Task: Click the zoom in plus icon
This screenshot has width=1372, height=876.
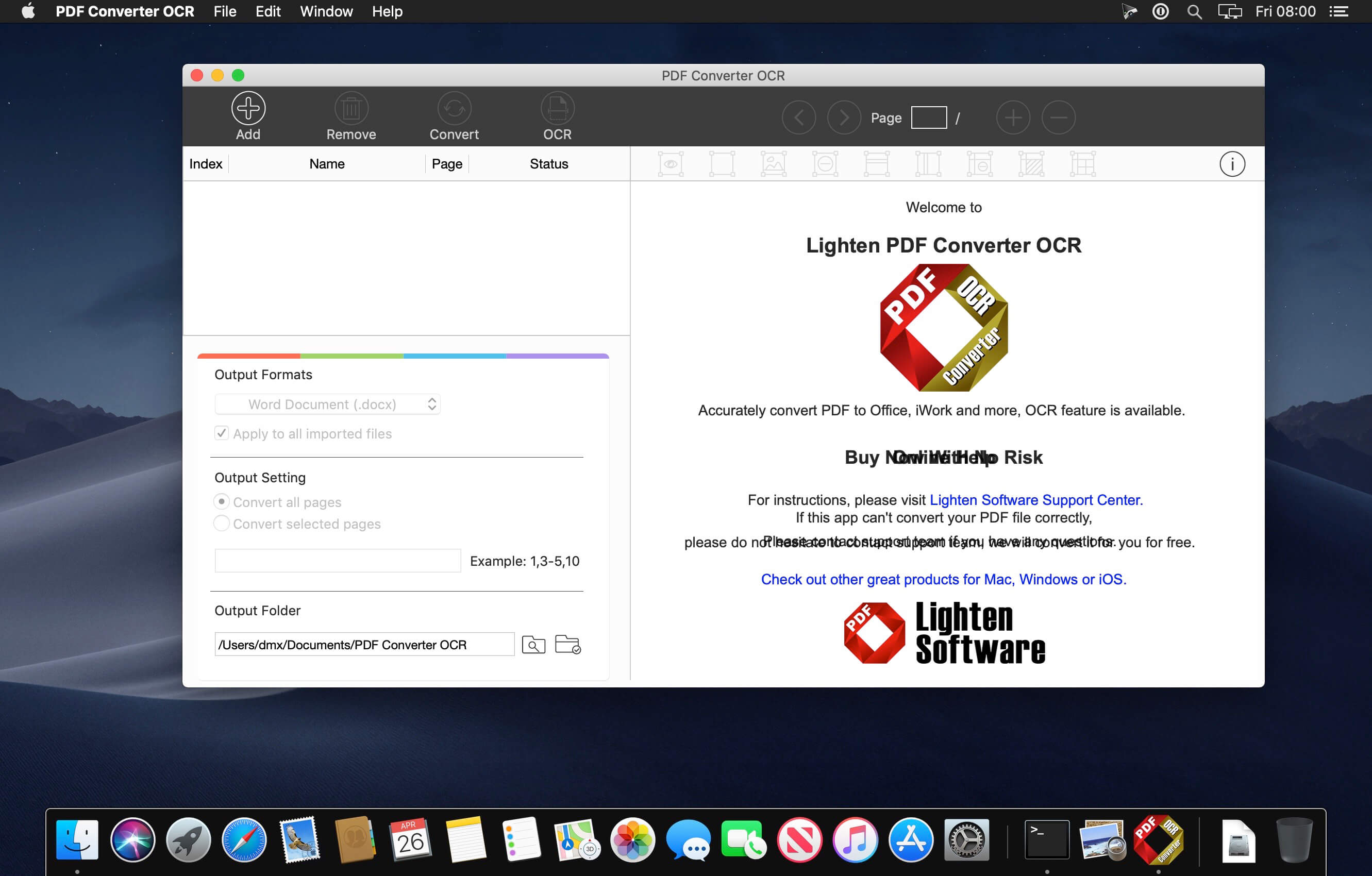Action: (x=1012, y=118)
